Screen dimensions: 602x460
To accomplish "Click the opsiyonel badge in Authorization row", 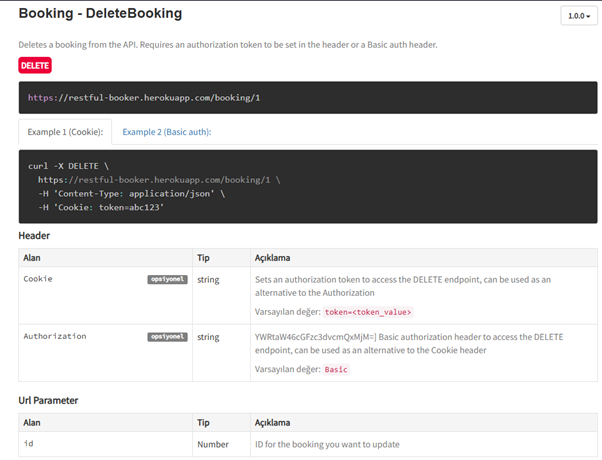I will 167,337.
